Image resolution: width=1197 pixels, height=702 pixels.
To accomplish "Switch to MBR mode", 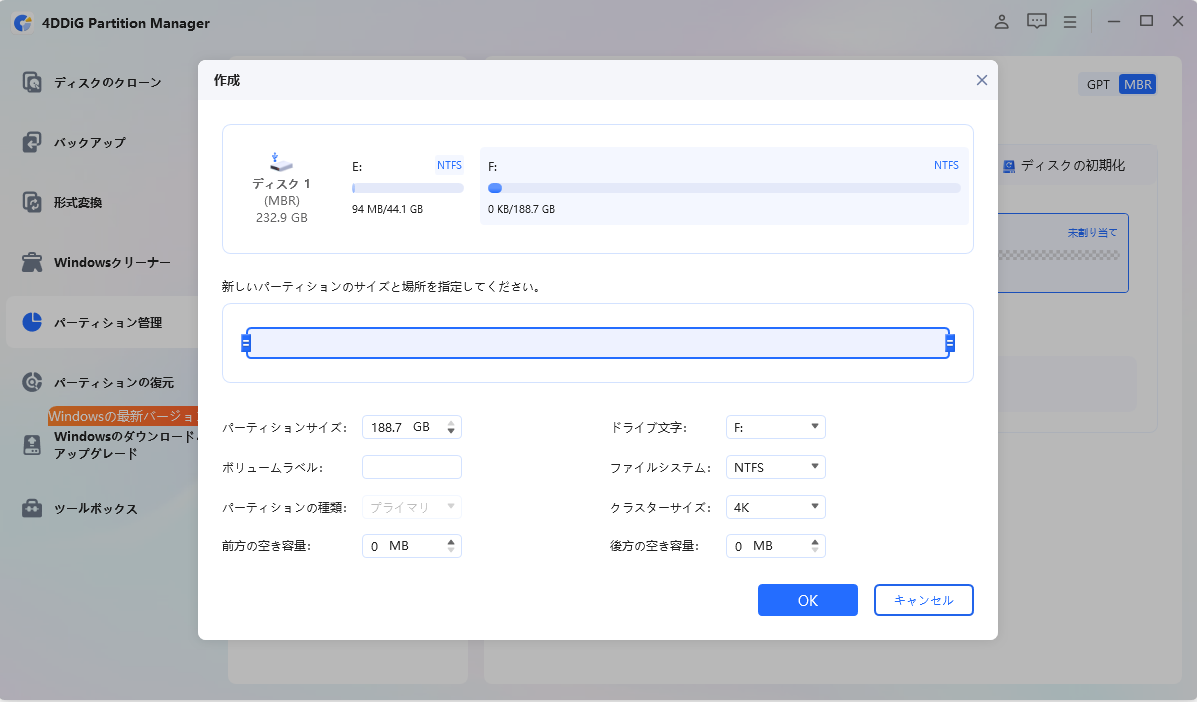I will click(1137, 85).
